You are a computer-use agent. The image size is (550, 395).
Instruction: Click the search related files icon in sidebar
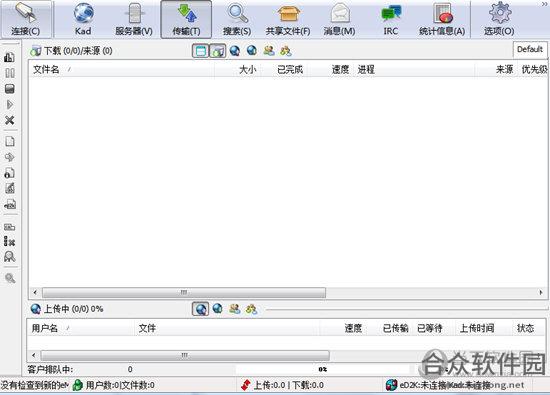click(x=9, y=257)
